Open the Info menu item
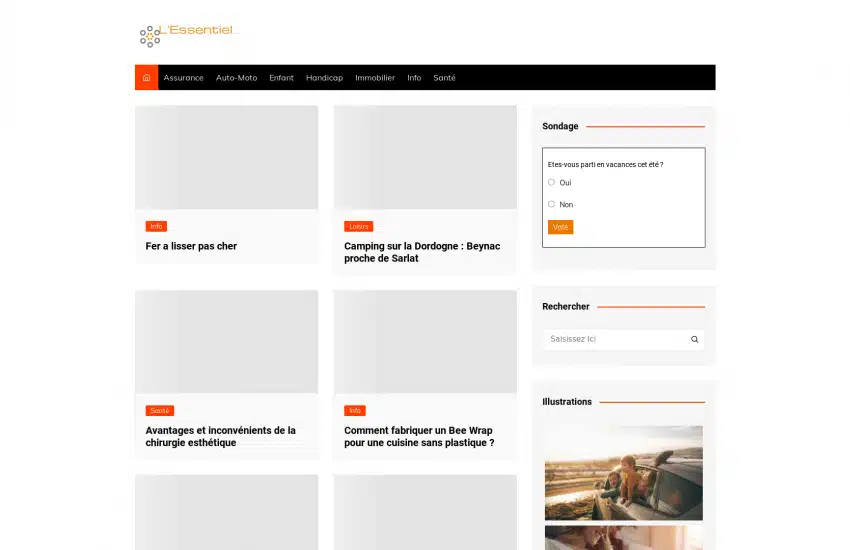This screenshot has width=850, height=550. 414,77
